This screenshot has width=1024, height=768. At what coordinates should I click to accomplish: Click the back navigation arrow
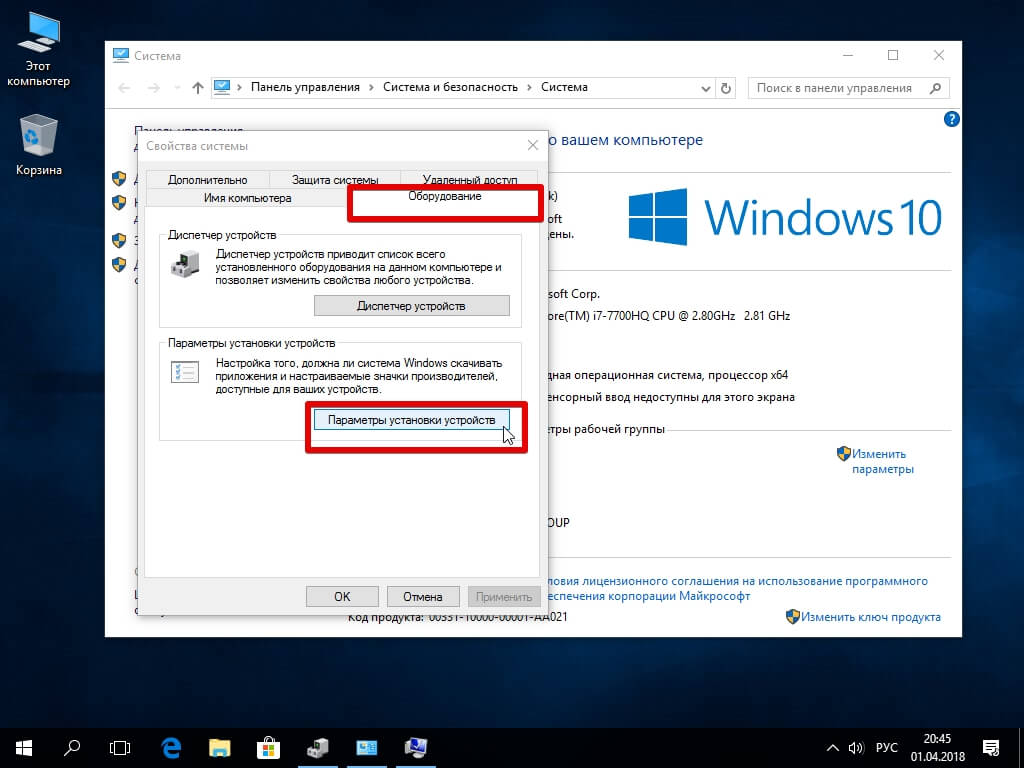(x=124, y=88)
